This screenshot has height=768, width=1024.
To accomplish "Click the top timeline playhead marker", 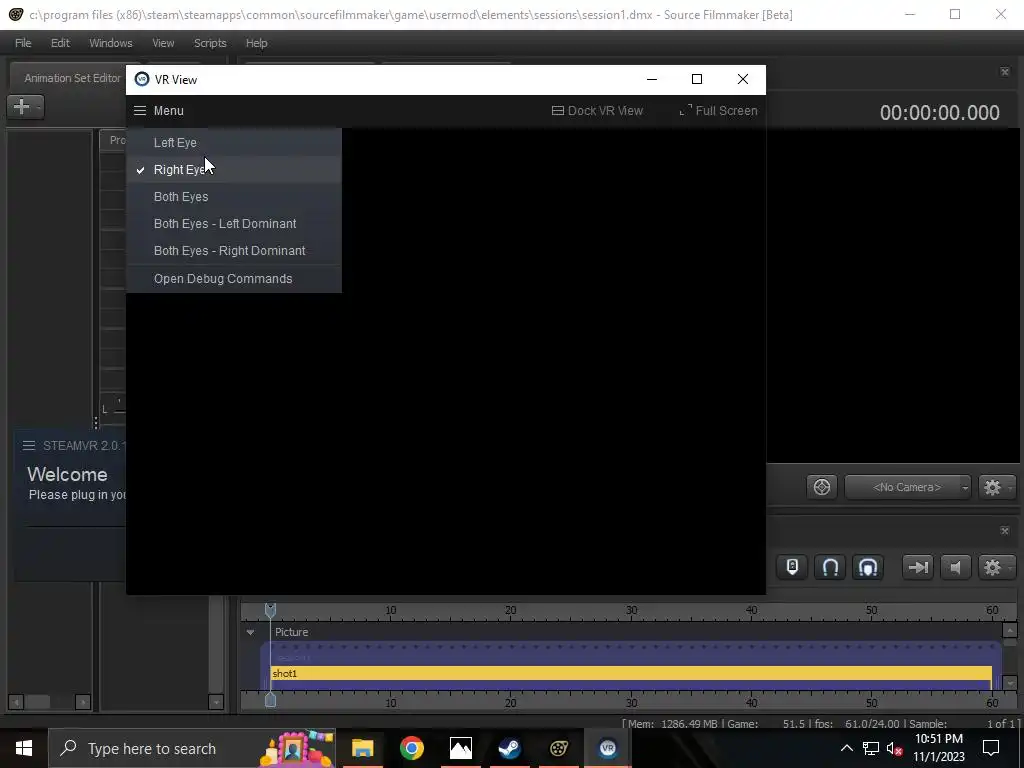I will (270, 610).
